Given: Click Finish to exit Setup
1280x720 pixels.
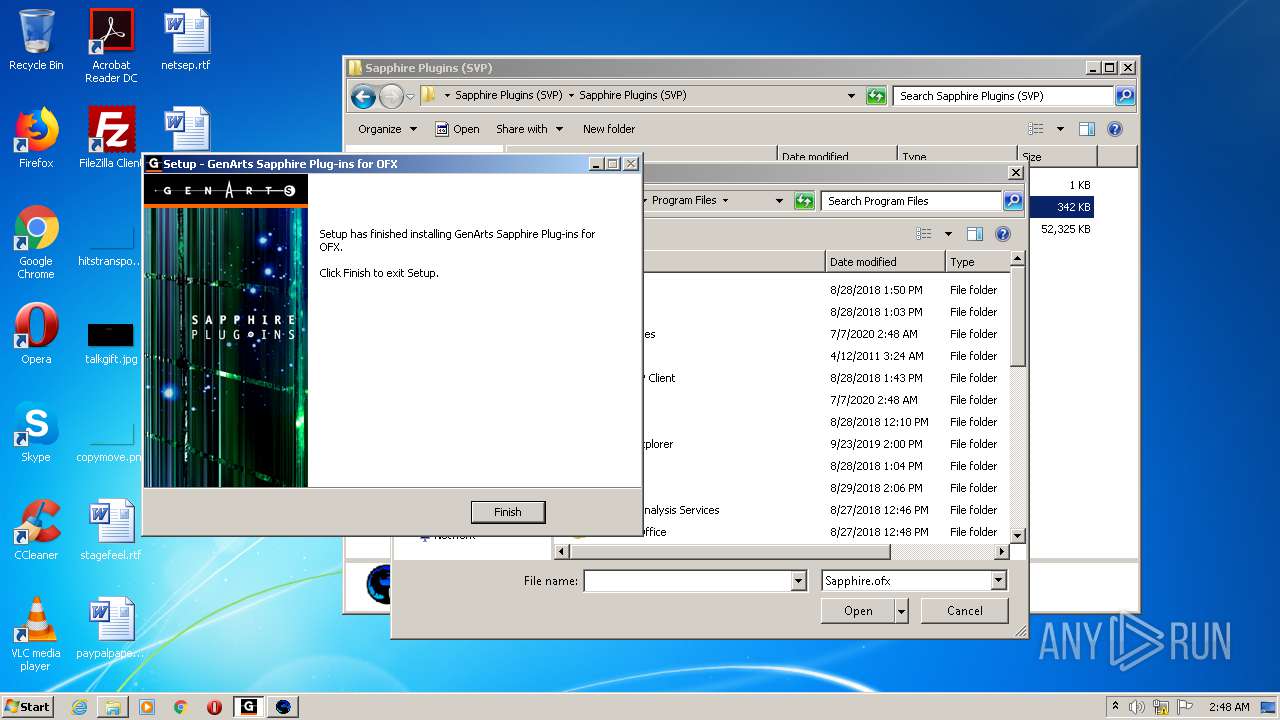Looking at the screenshot, I should (507, 512).
